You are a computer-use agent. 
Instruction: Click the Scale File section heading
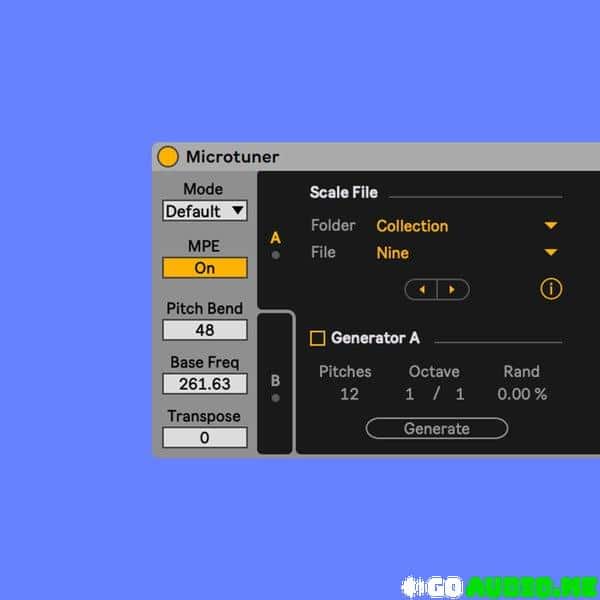click(x=344, y=192)
